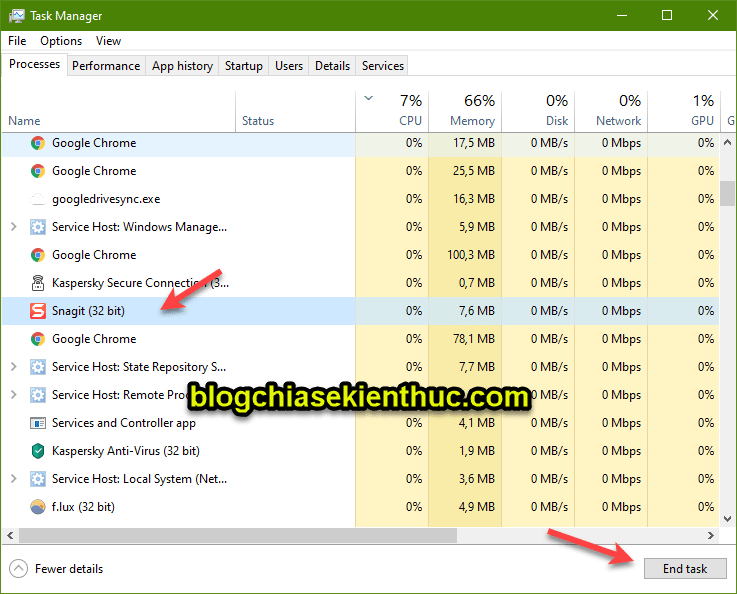Click the End task button
The image size is (737, 594).
685,569
